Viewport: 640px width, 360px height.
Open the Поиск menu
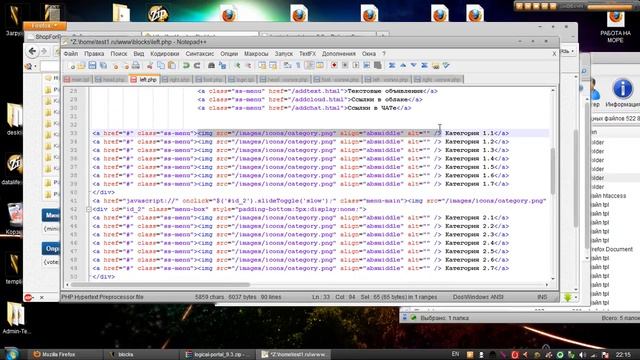point(119,54)
